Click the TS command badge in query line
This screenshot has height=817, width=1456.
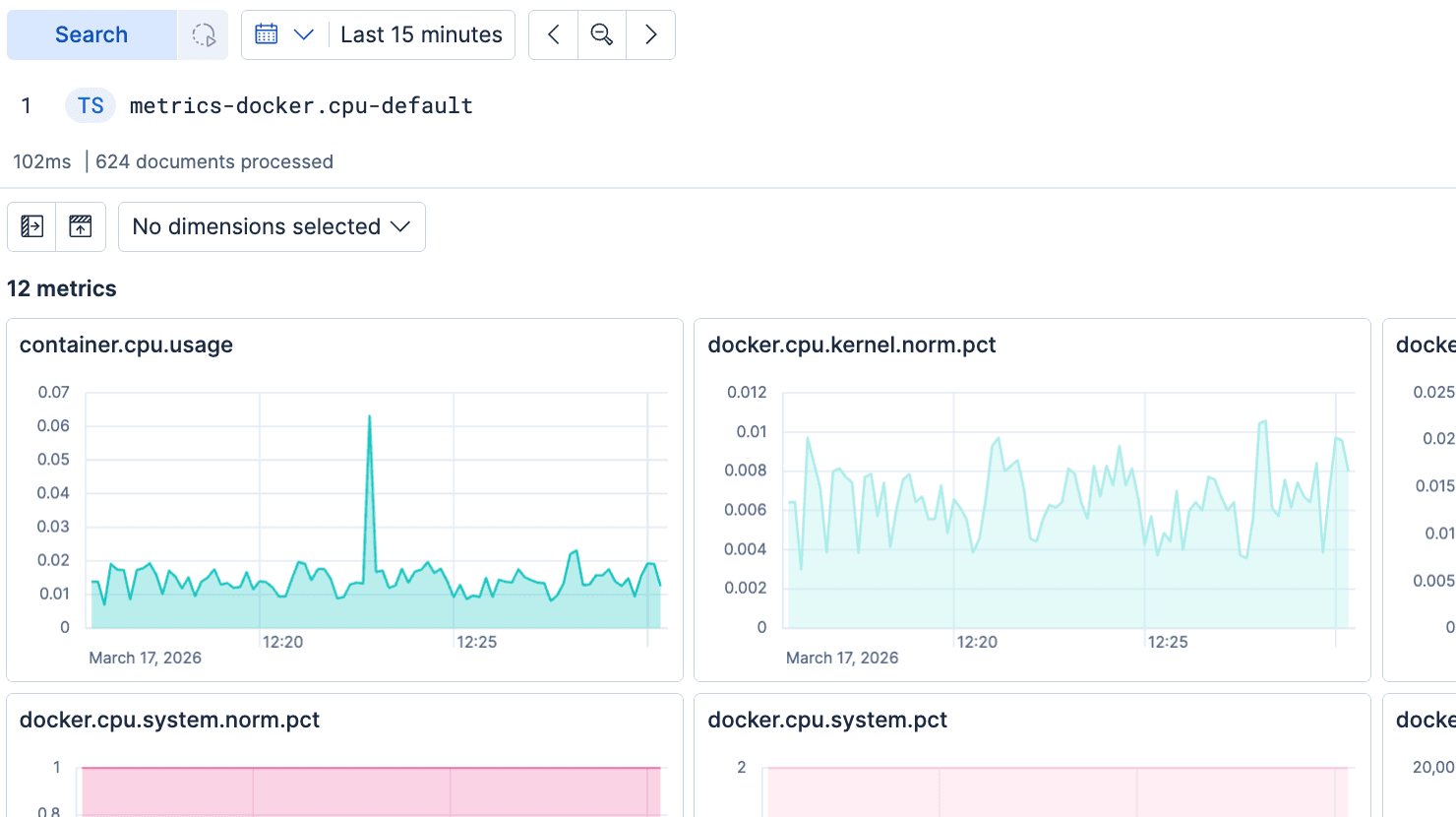[90, 105]
